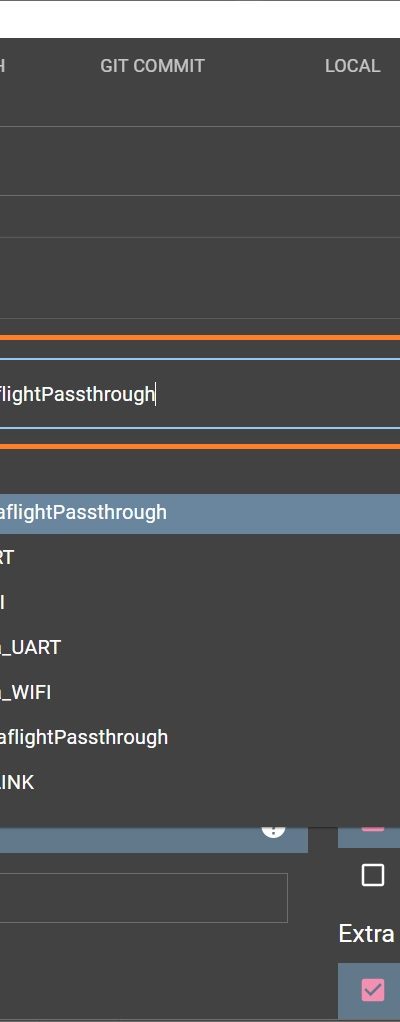
Task: Switch to the GIT COMMIT tab
Action: tap(152, 66)
